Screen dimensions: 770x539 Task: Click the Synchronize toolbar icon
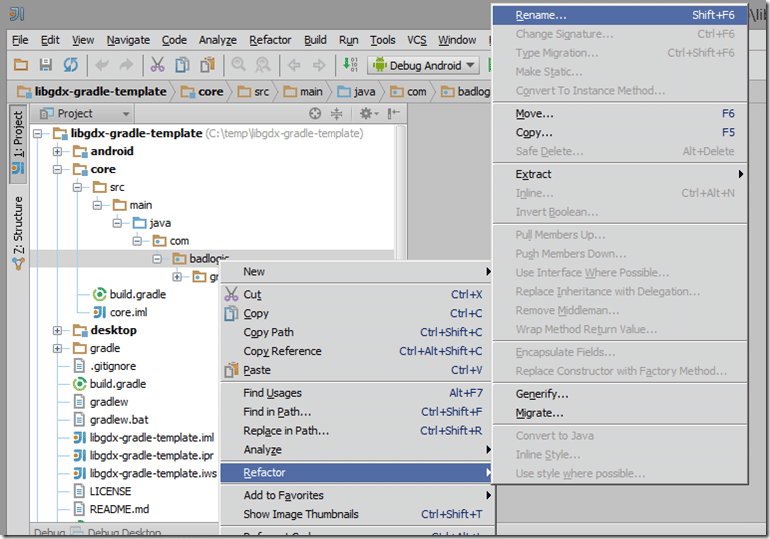[x=71, y=65]
